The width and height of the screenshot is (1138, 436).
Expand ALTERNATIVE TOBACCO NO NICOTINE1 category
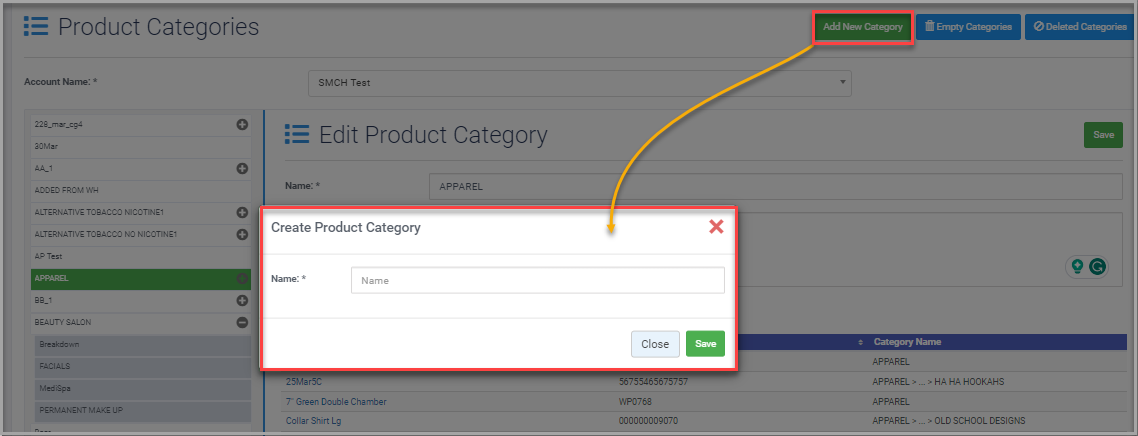click(242, 234)
